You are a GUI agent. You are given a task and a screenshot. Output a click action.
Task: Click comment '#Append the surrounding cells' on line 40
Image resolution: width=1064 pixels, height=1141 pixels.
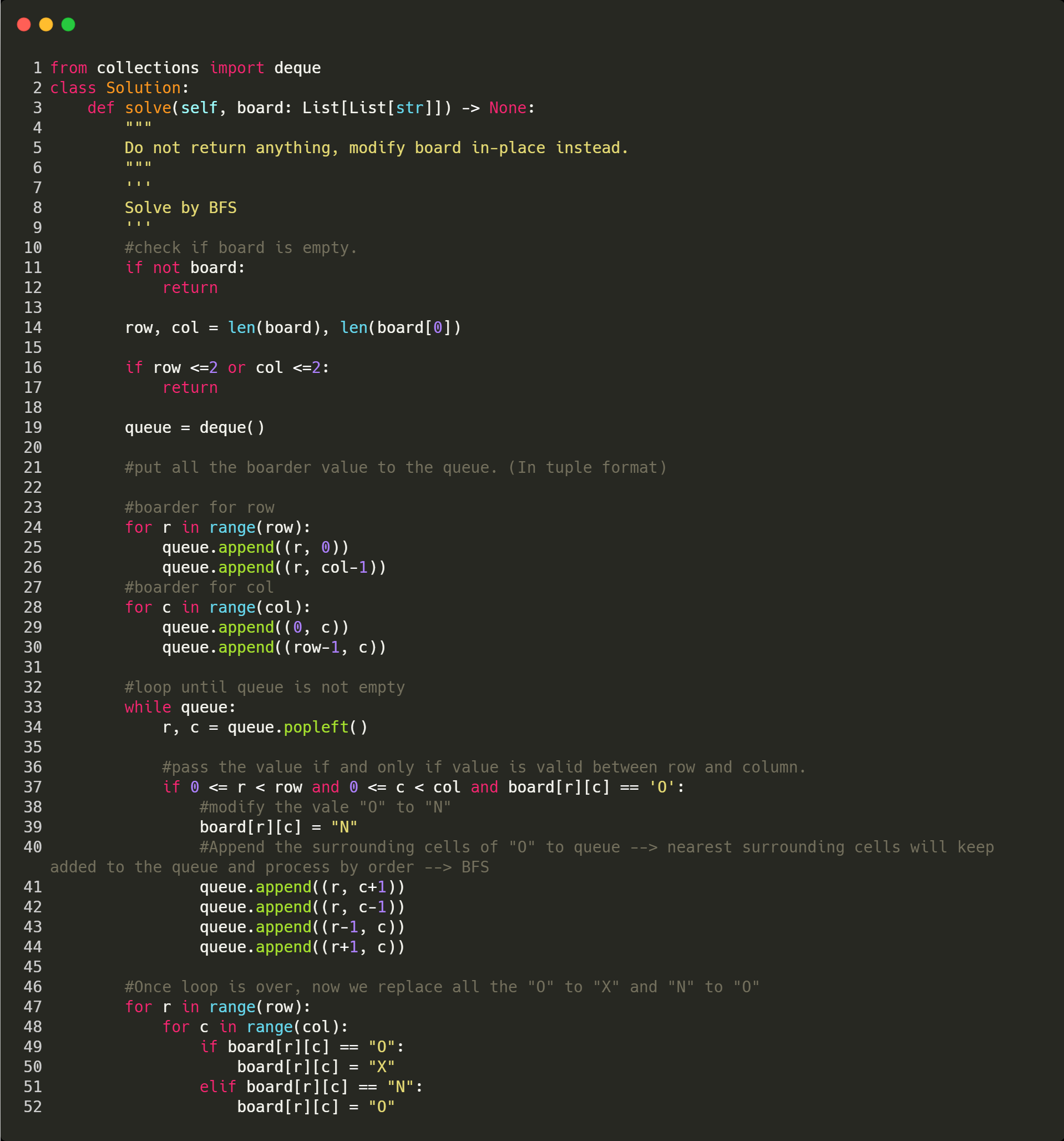pyautogui.click(x=597, y=847)
